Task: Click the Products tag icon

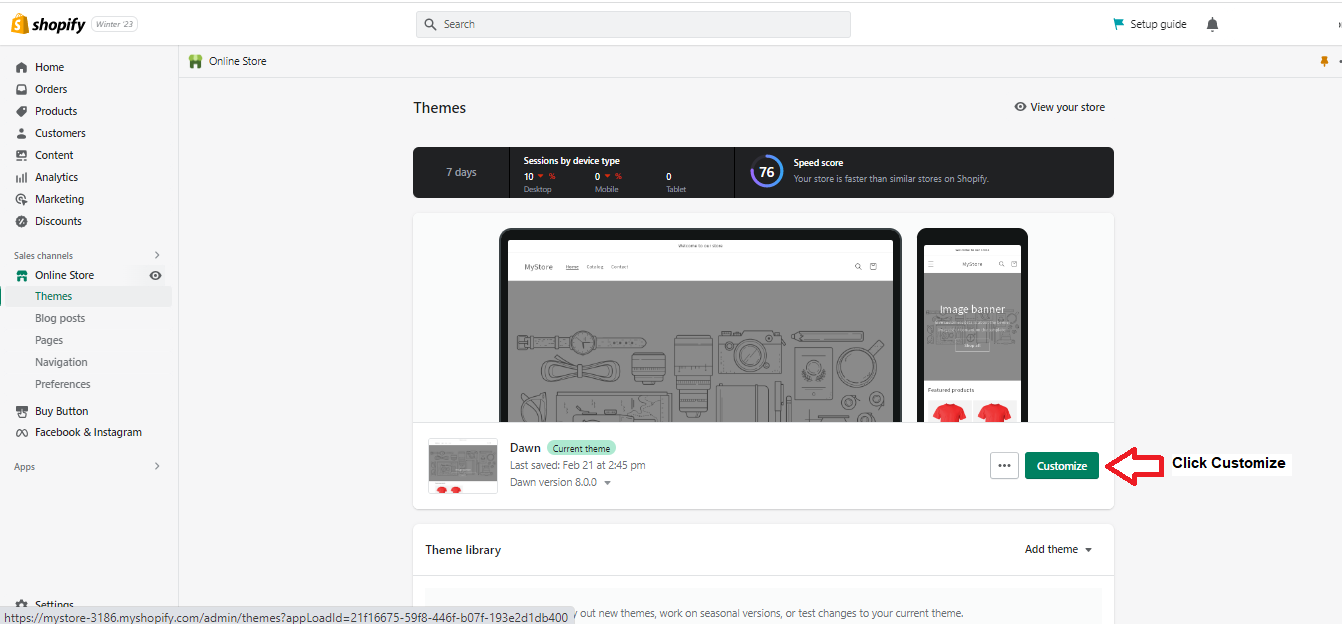Action: [22, 111]
